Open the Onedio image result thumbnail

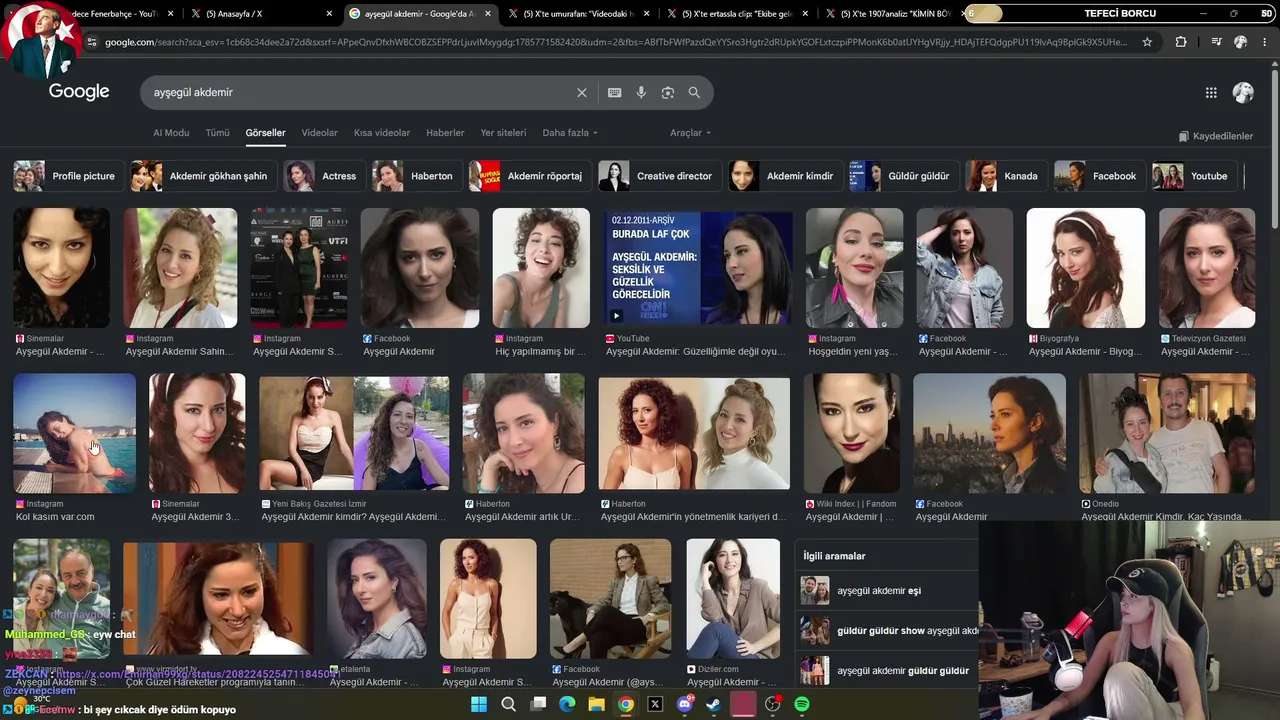click(x=1167, y=433)
